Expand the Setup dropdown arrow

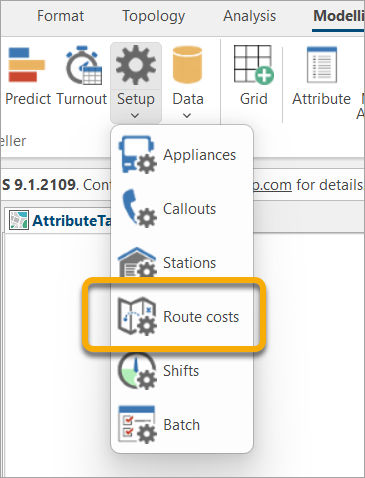coord(135,116)
